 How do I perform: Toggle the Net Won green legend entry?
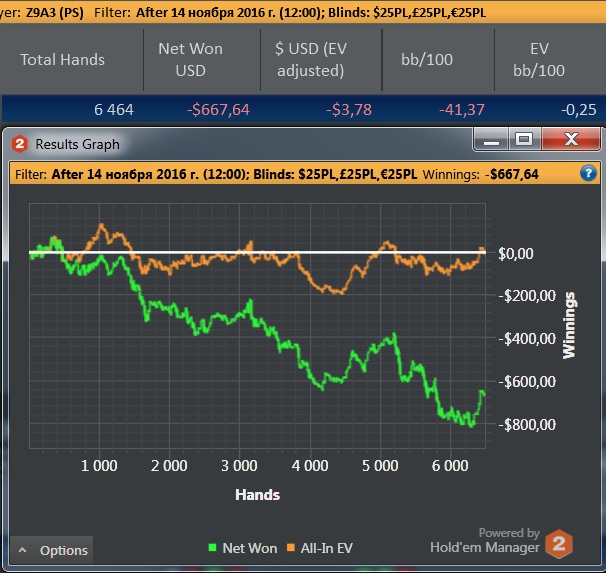(x=242, y=548)
